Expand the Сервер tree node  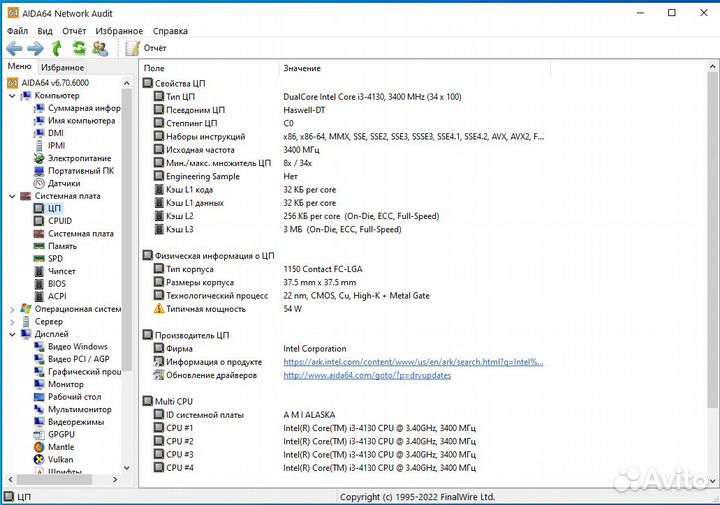(12, 322)
